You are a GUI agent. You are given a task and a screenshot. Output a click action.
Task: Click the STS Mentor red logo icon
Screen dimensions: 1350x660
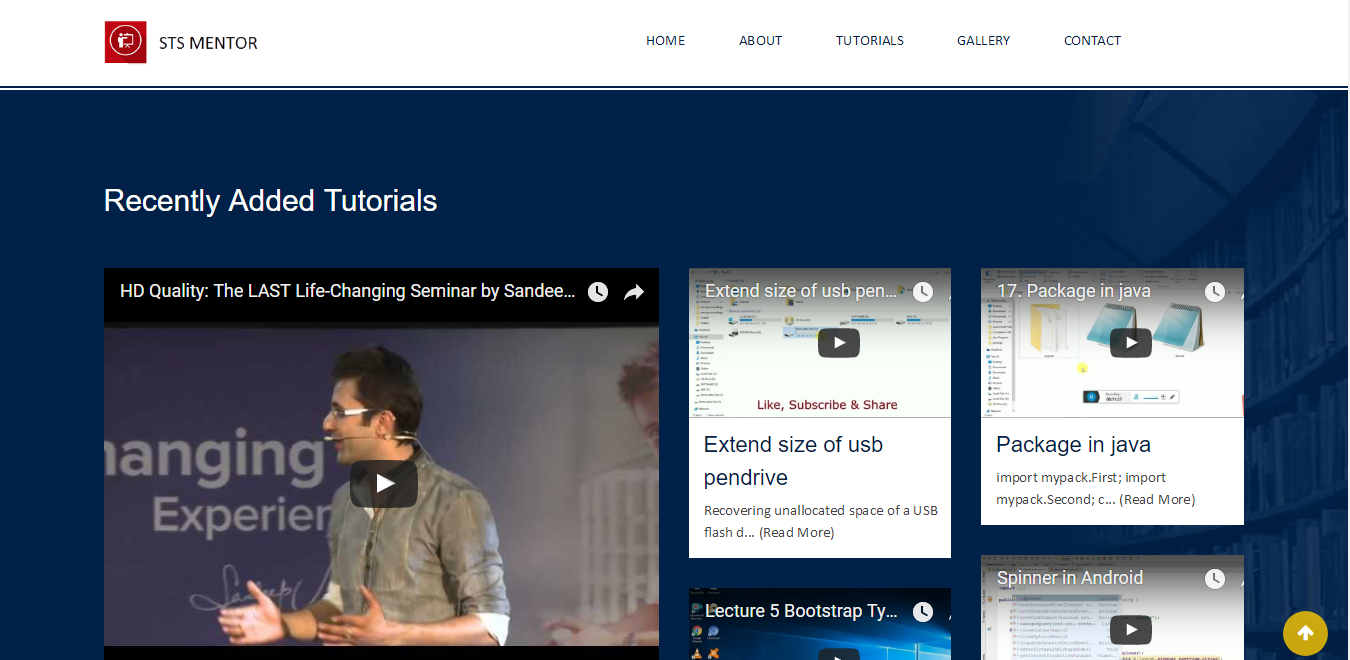[125, 42]
